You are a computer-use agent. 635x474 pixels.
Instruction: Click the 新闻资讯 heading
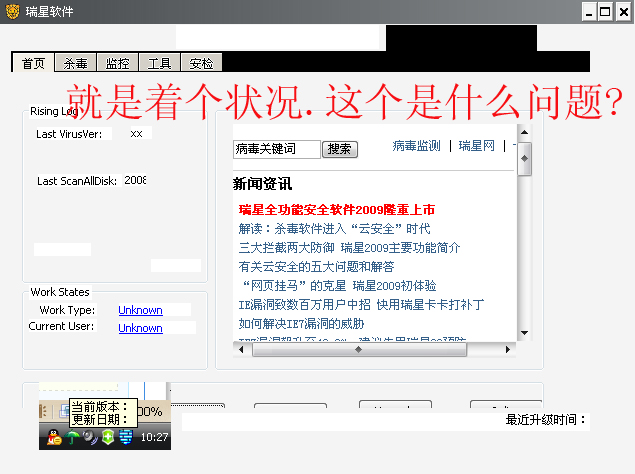coord(262,184)
